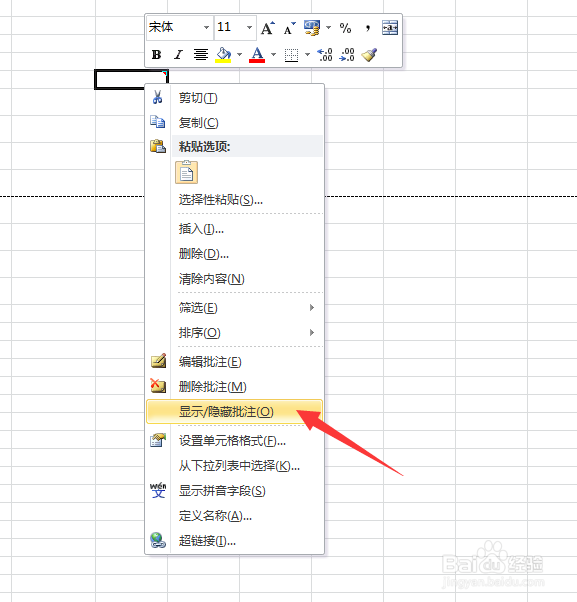The image size is (577, 602).
Task: Apply comma style format
Action: pos(368,28)
